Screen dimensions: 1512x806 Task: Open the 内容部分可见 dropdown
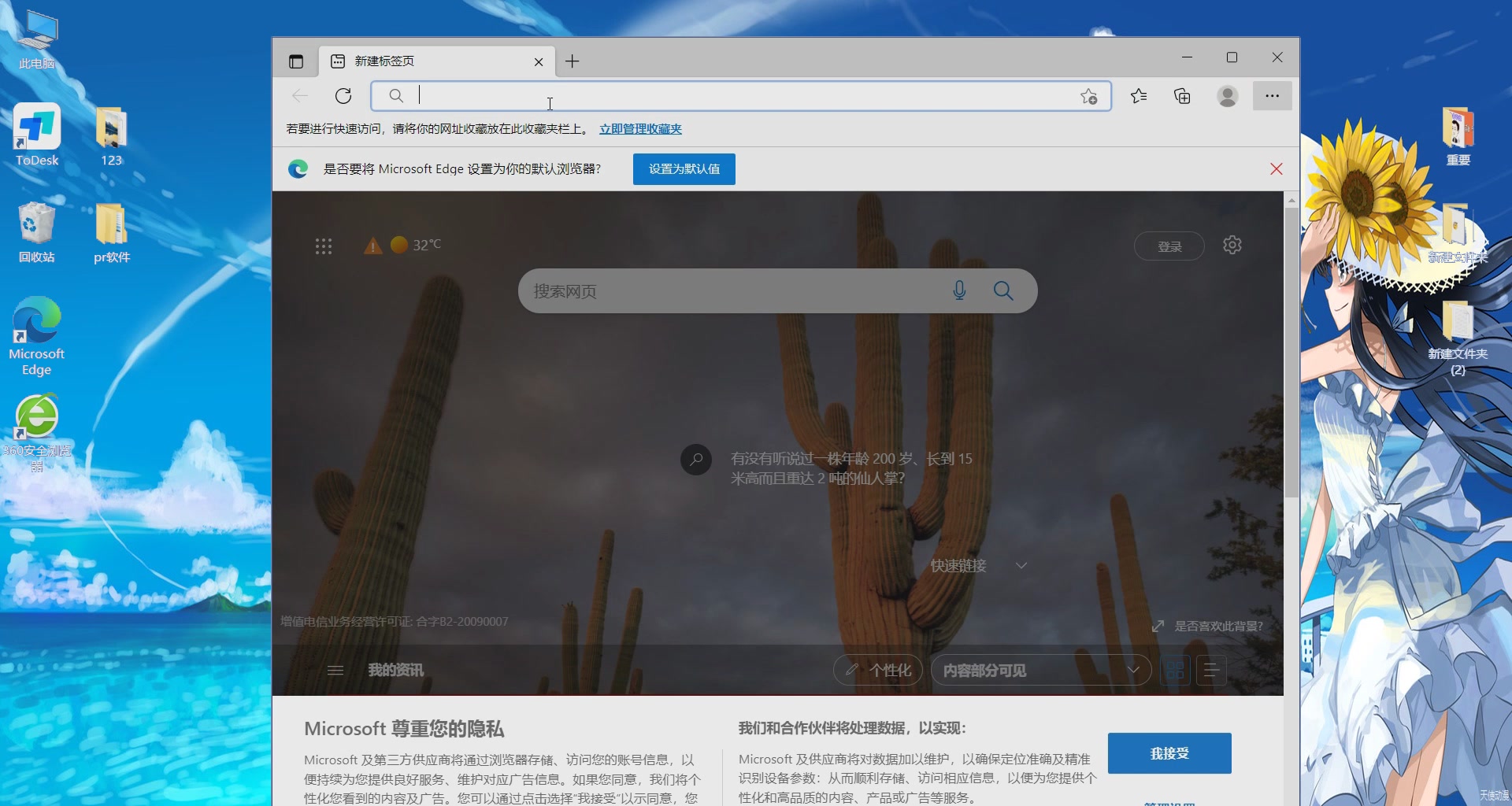1041,671
